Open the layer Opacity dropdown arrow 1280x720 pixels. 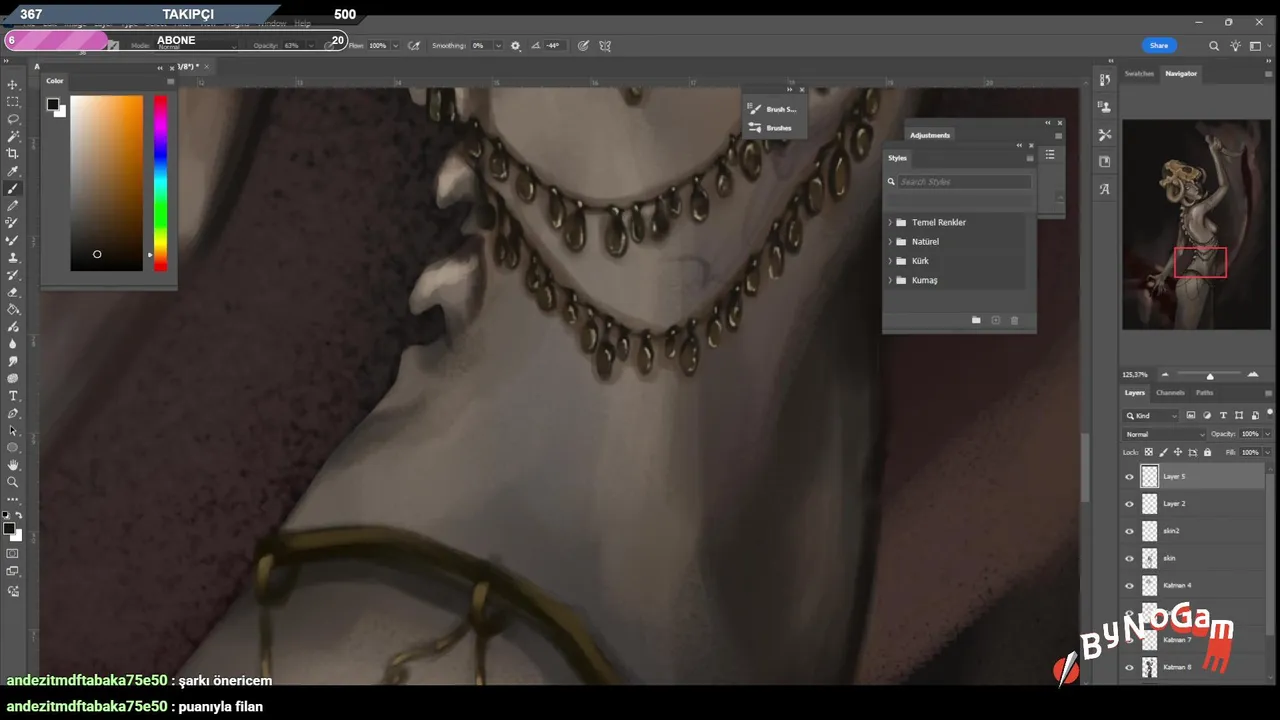pyautogui.click(x=1267, y=434)
